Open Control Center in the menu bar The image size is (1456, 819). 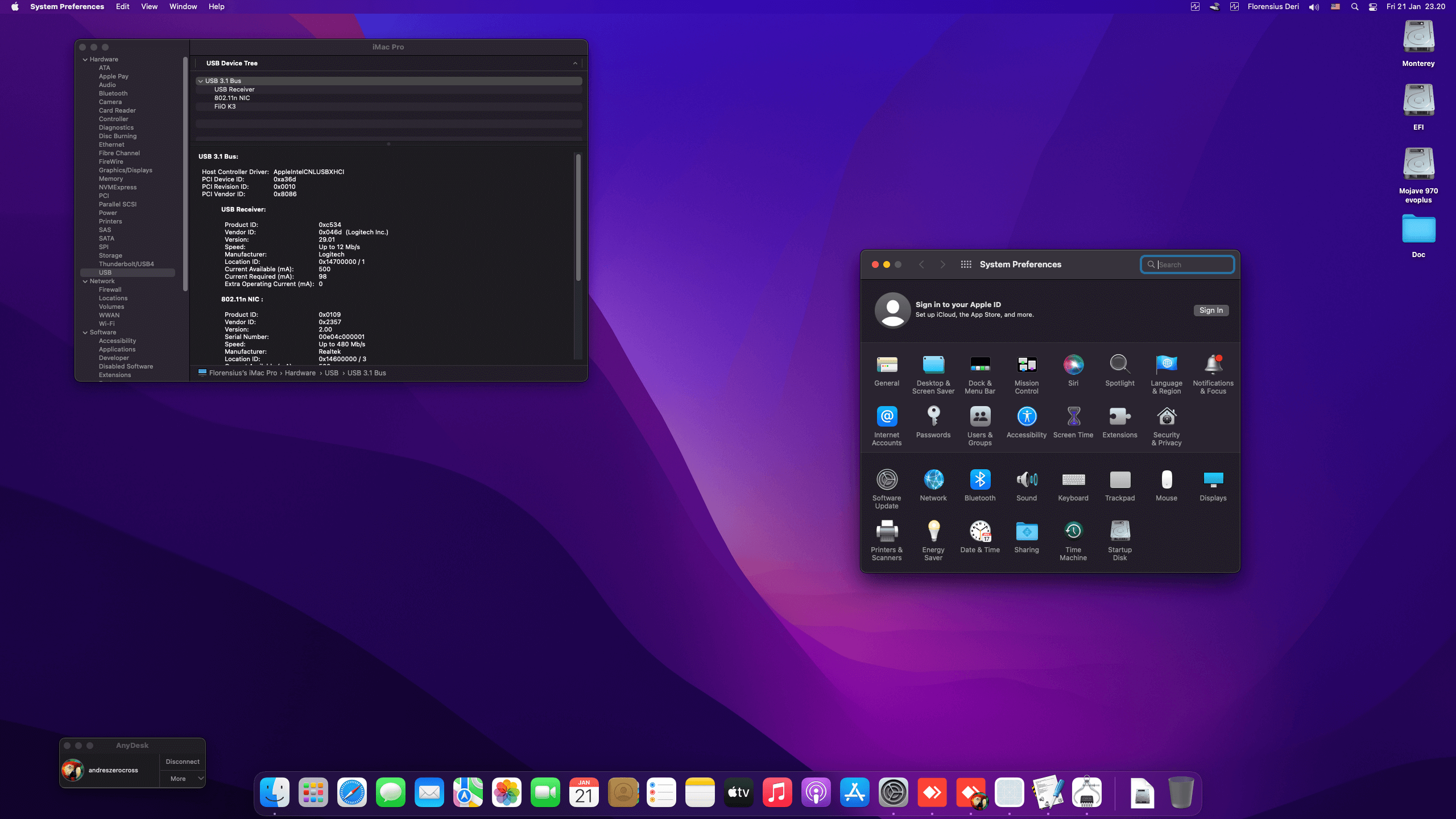click(1372, 7)
